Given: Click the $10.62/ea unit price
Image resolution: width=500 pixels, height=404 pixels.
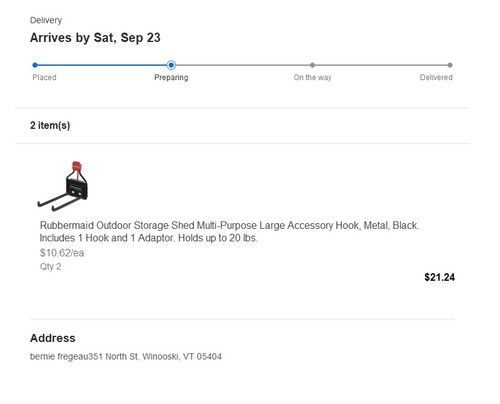Looking at the screenshot, I should click(62, 253).
